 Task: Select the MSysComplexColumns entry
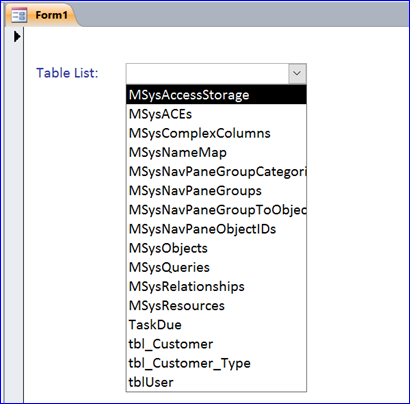(216, 133)
